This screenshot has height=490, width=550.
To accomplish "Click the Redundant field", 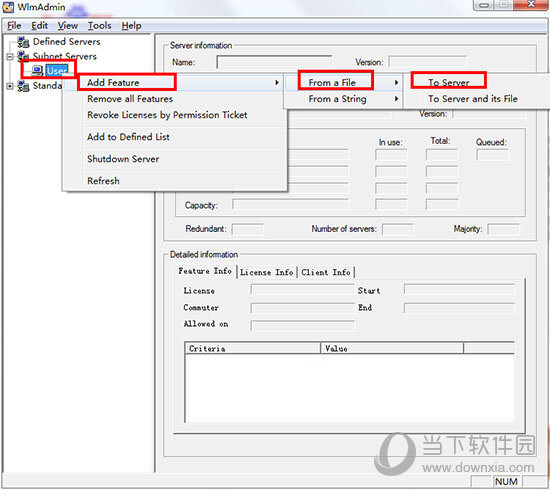I will click(247, 229).
